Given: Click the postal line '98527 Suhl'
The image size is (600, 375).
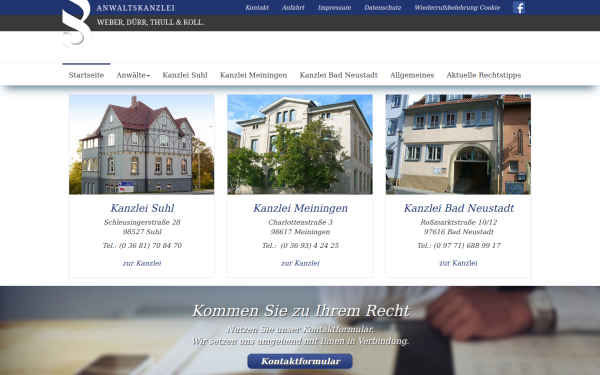Looking at the screenshot, I should 142,232.
